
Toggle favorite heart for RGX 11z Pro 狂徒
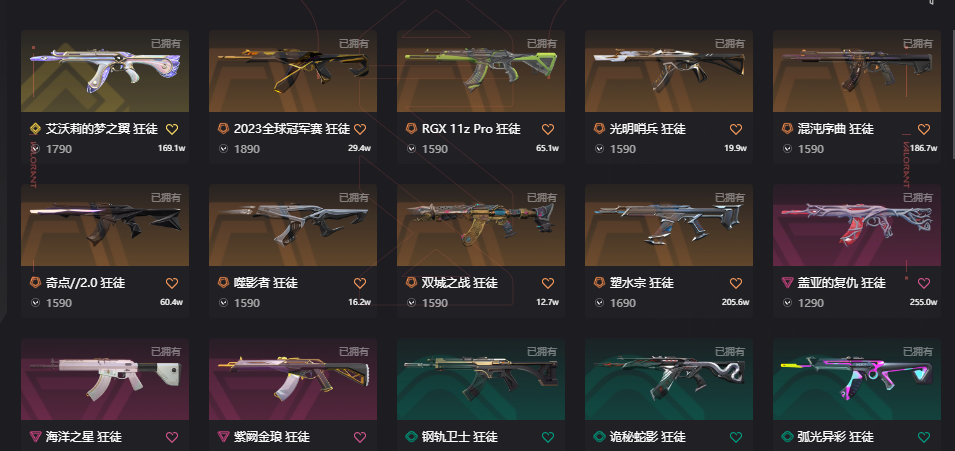(x=548, y=129)
